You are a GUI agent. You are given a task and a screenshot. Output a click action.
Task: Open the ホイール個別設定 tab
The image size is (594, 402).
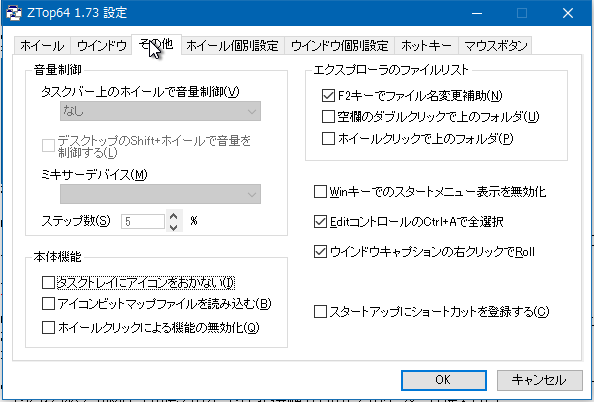coord(233,46)
